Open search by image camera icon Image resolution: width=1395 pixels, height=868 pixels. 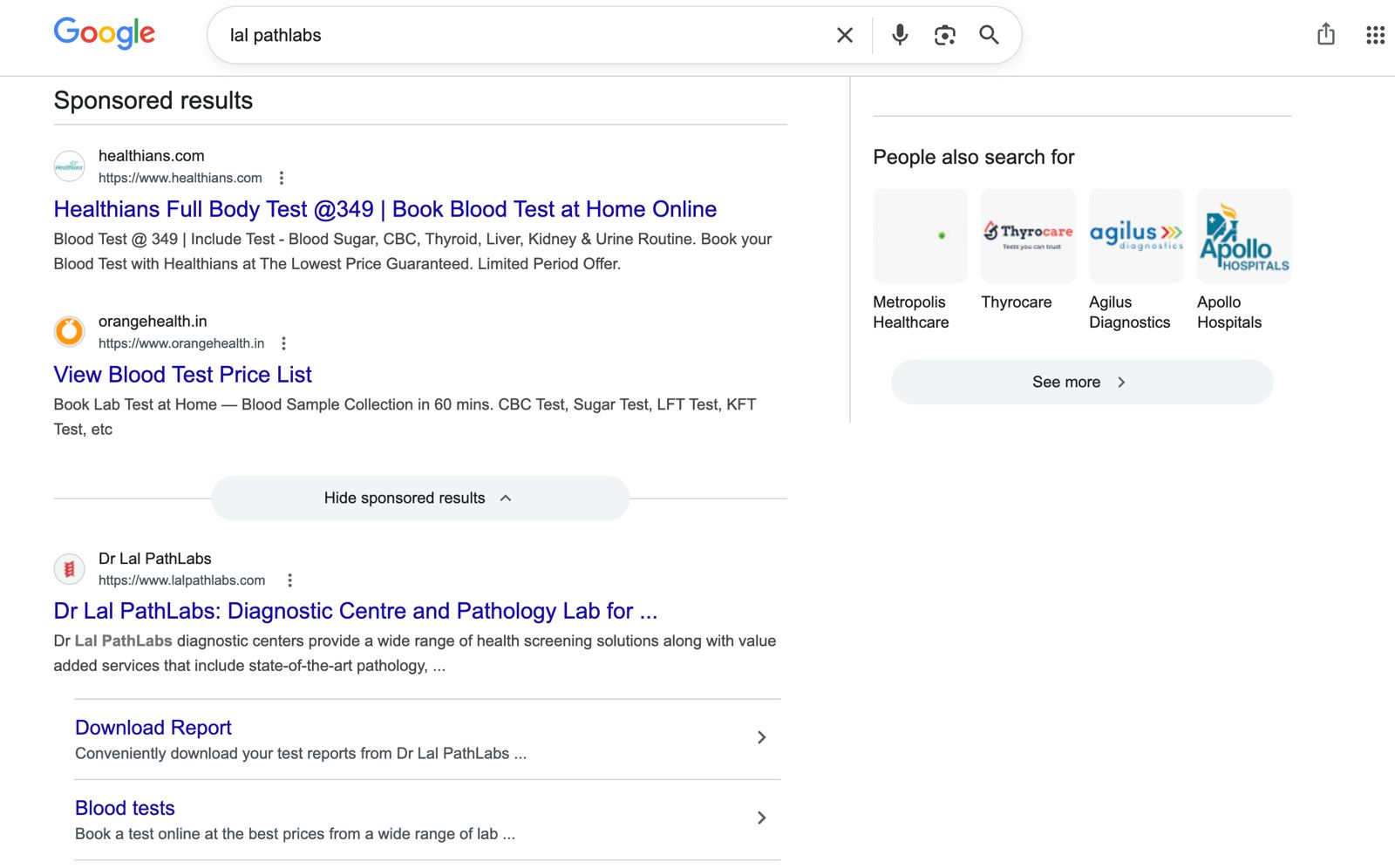[x=944, y=35]
